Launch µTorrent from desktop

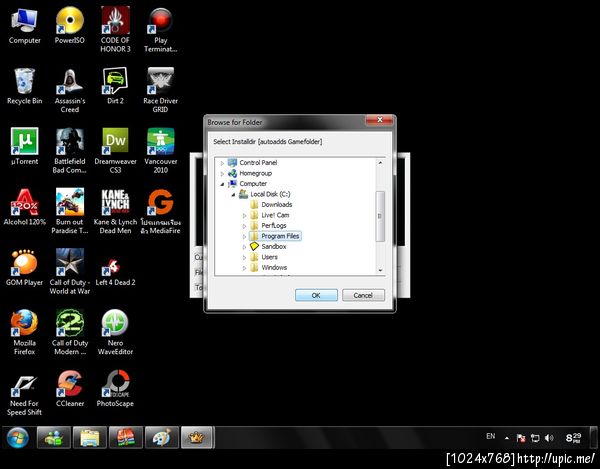24,147
